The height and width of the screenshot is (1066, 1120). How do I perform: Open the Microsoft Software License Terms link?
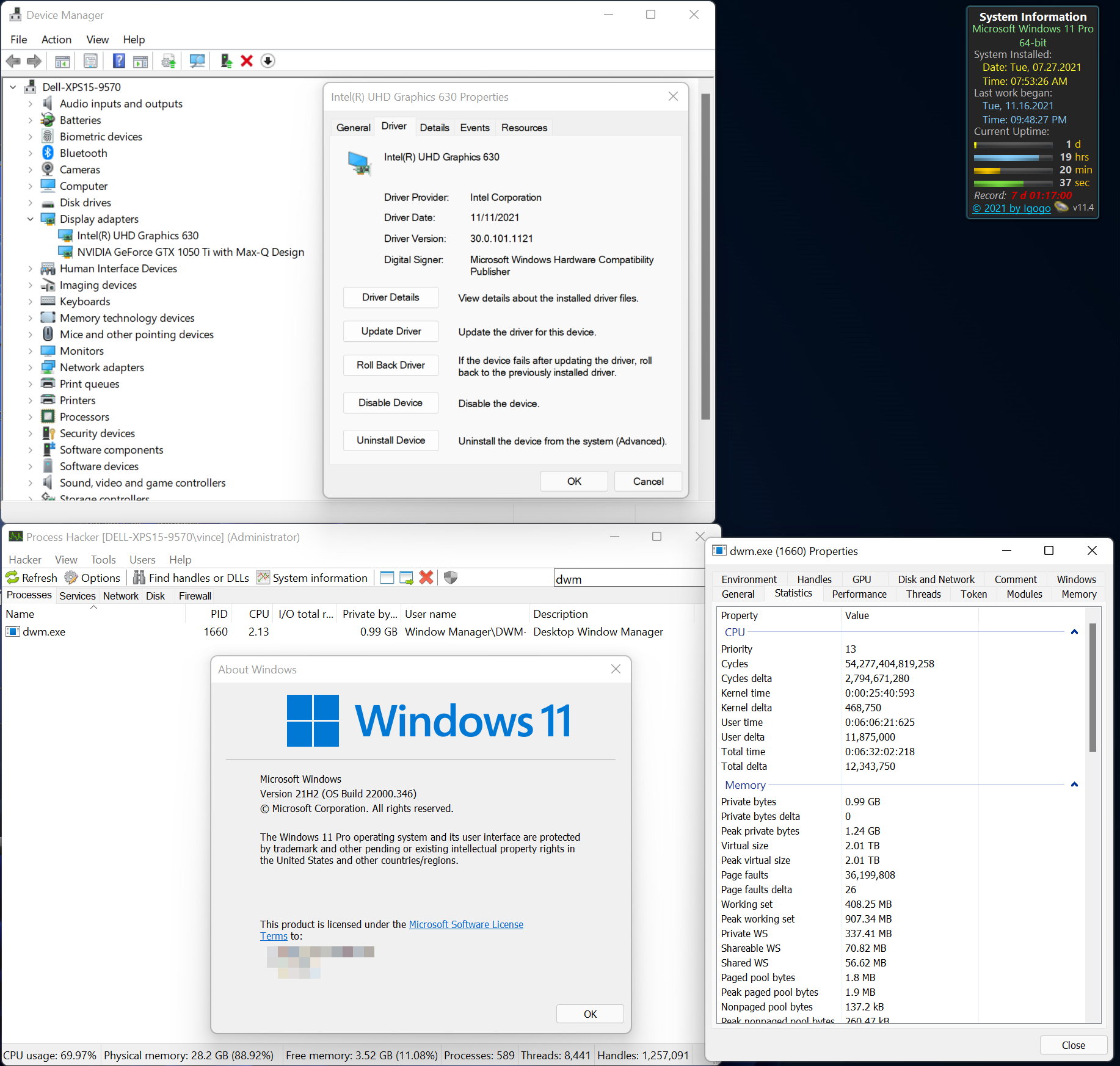coord(466,924)
